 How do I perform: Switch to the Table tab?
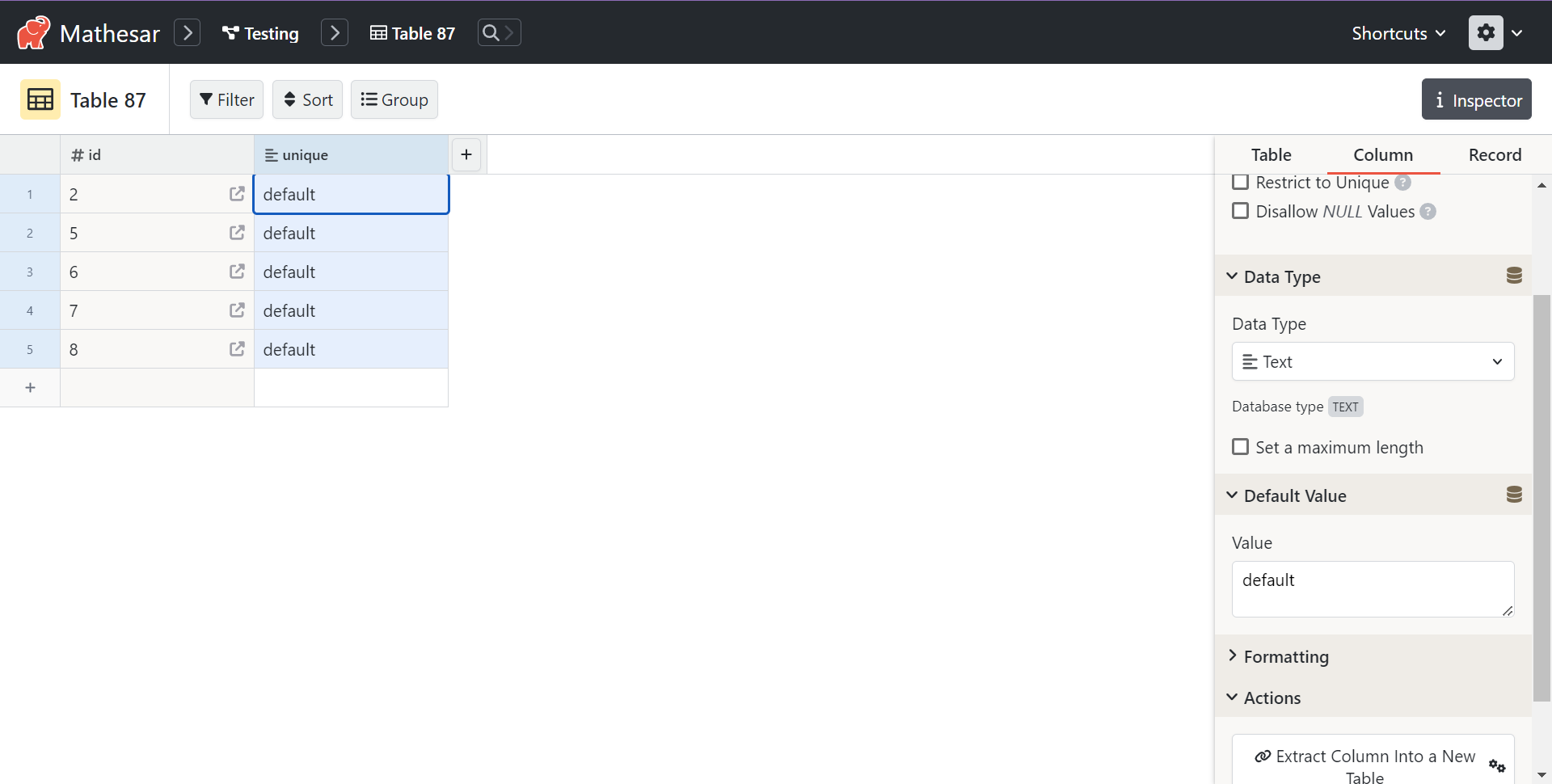point(1271,154)
